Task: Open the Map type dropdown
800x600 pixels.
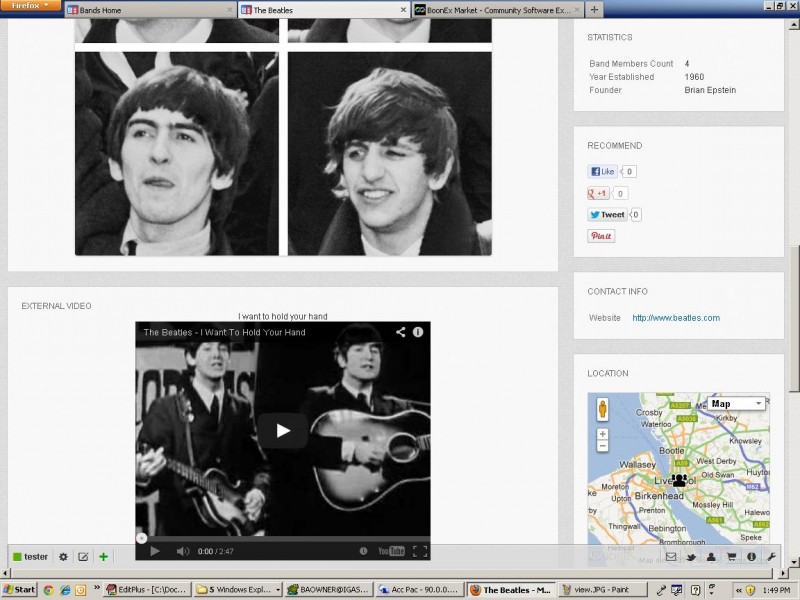Action: [737, 404]
